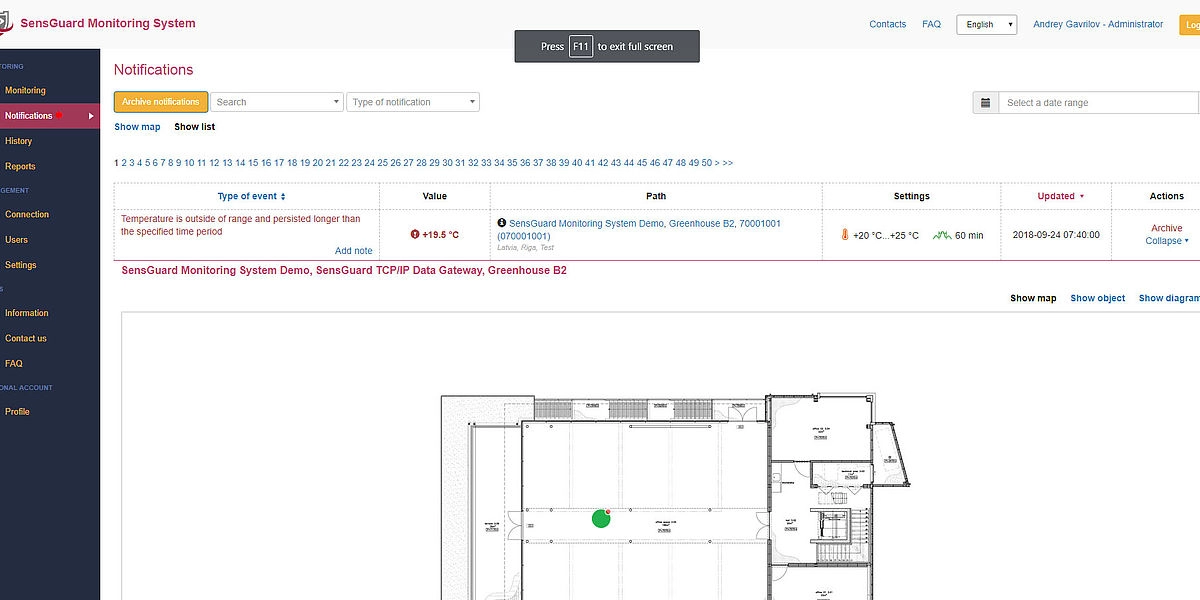This screenshot has width=1200, height=600.
Task: Click the thermometer icon in Settings column
Action: [845, 236]
